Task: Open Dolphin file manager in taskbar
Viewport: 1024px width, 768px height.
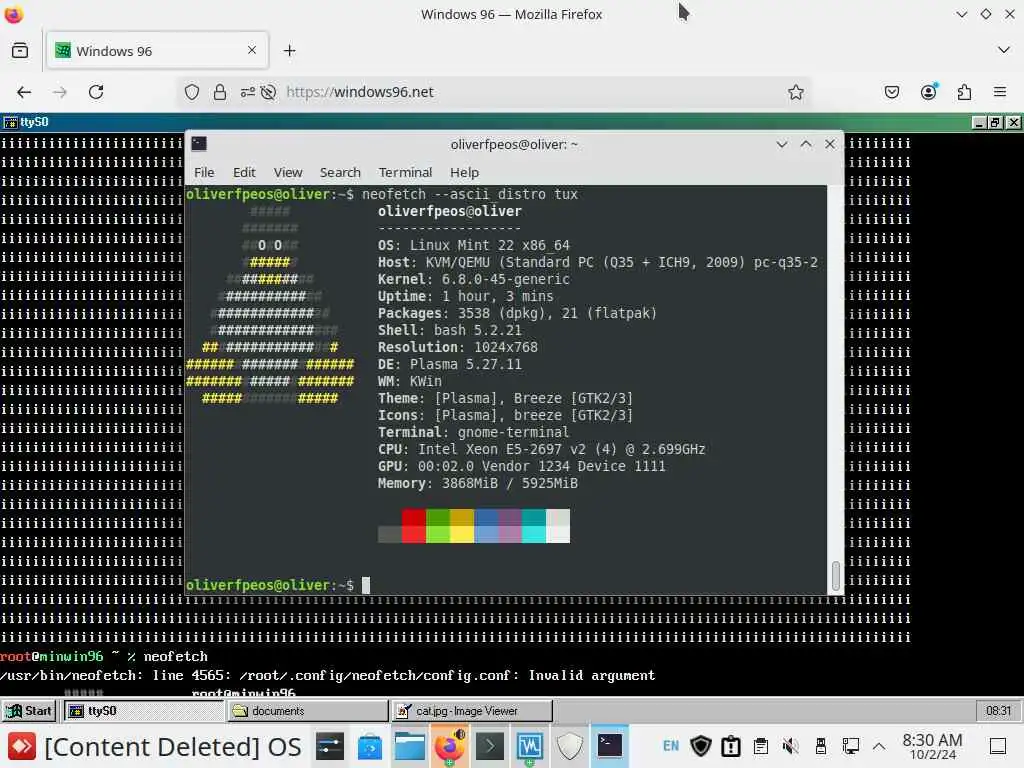Action: click(409, 746)
